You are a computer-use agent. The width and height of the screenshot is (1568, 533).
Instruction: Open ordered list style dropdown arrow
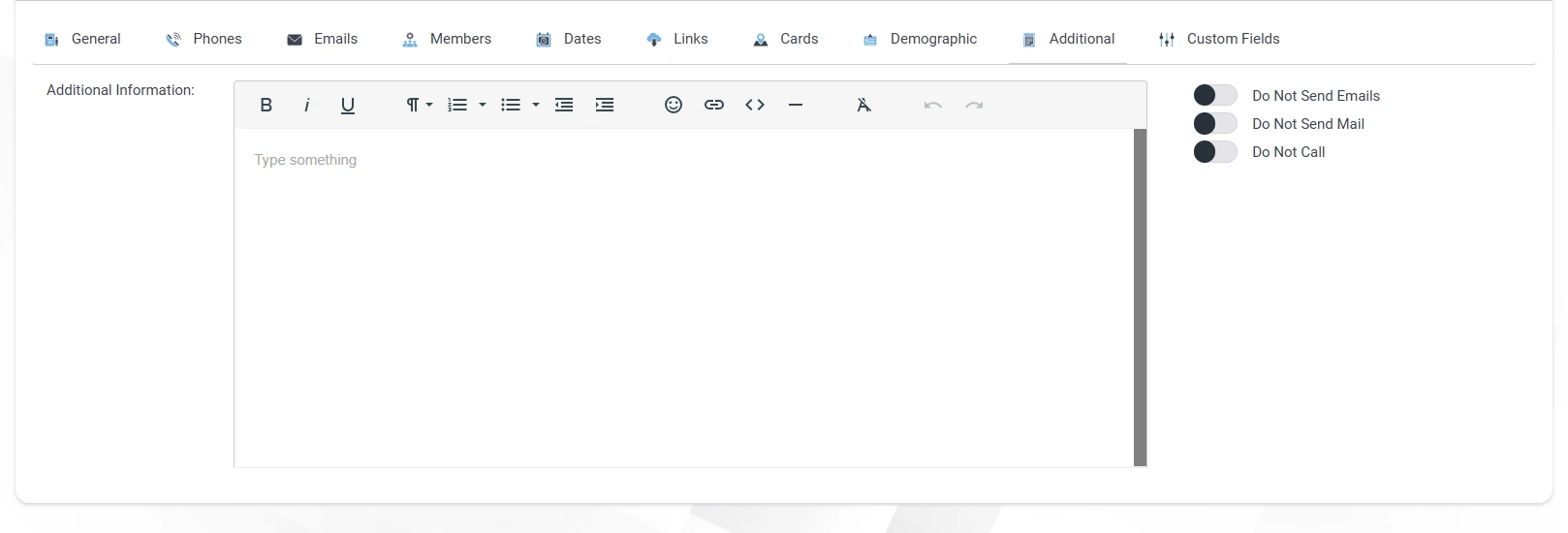coord(483,105)
